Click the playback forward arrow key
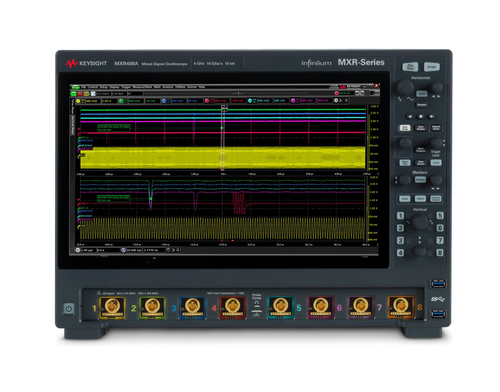The height and width of the screenshot is (392, 500). click(431, 116)
